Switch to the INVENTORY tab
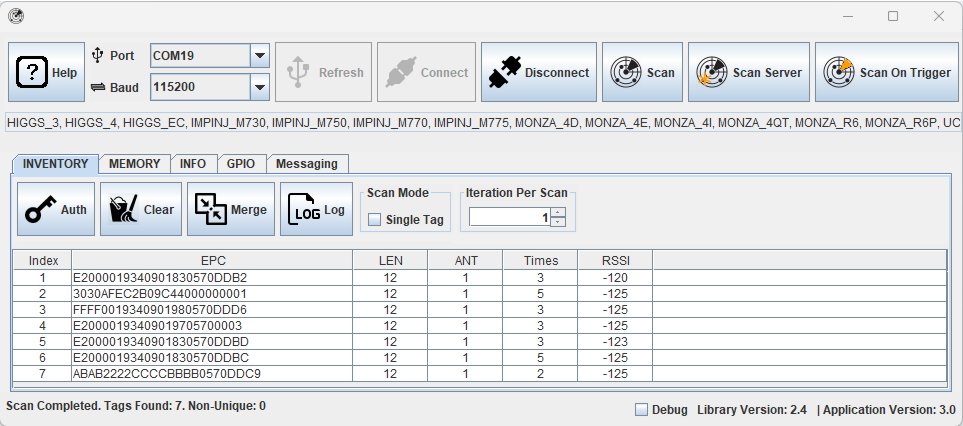This screenshot has height=426, width=963. pos(55,164)
